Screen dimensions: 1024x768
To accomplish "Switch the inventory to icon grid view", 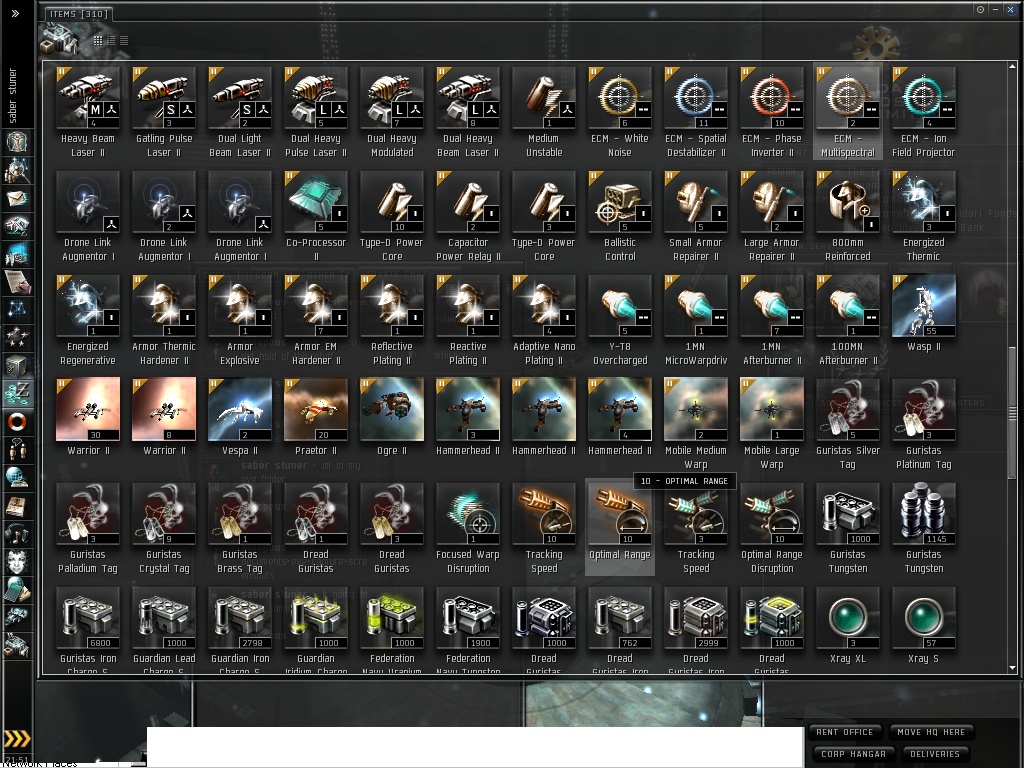I will (98, 40).
